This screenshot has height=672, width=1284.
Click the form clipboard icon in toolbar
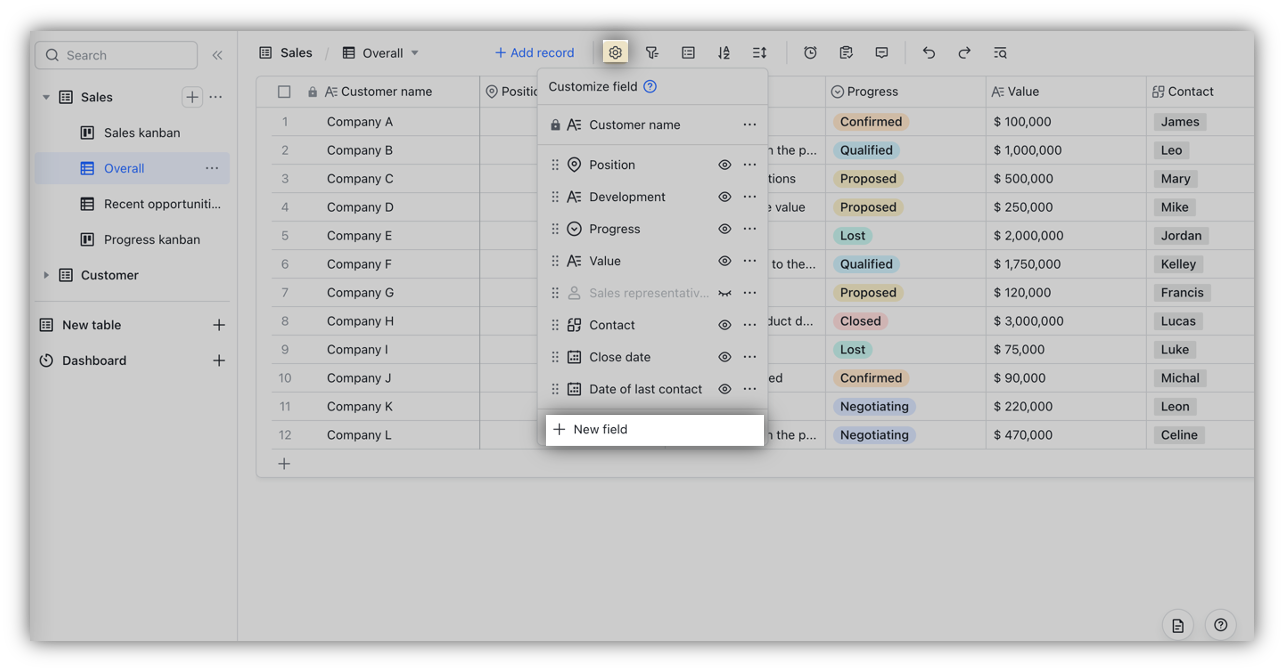click(x=846, y=52)
